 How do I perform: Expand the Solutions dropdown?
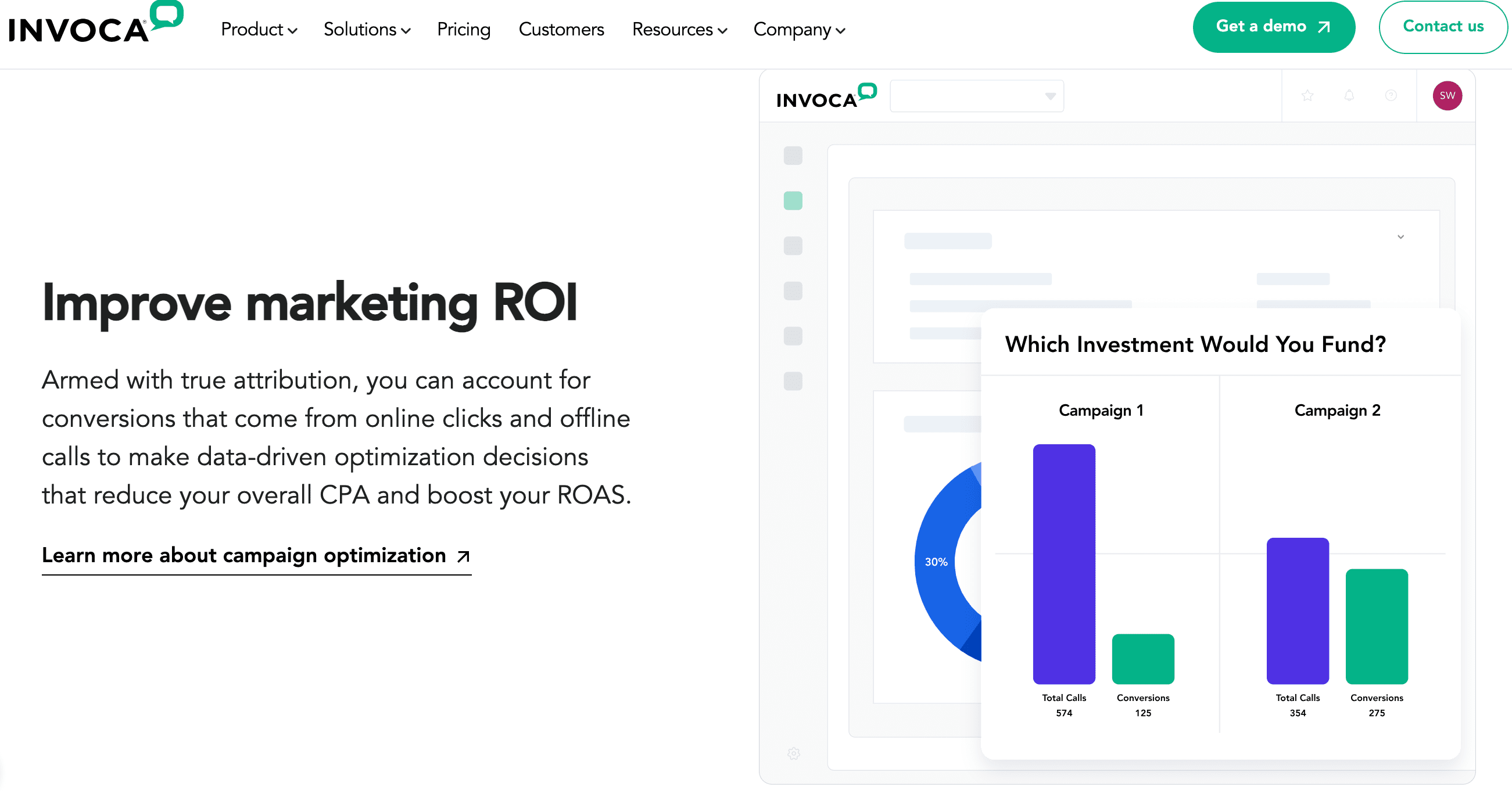coord(366,30)
